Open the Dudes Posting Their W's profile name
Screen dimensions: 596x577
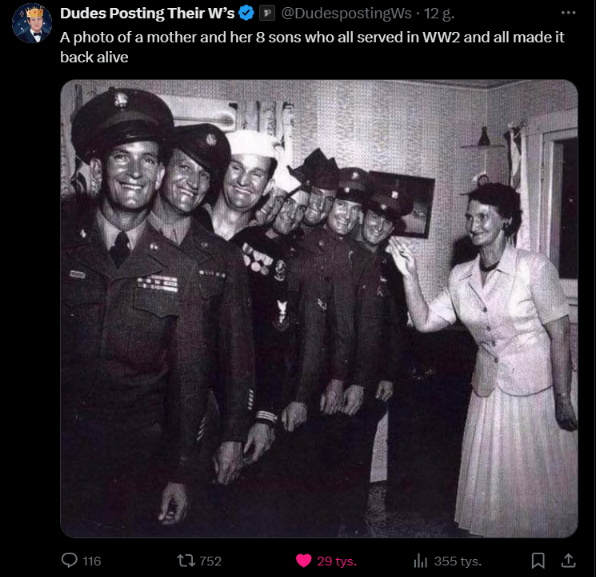[147, 13]
